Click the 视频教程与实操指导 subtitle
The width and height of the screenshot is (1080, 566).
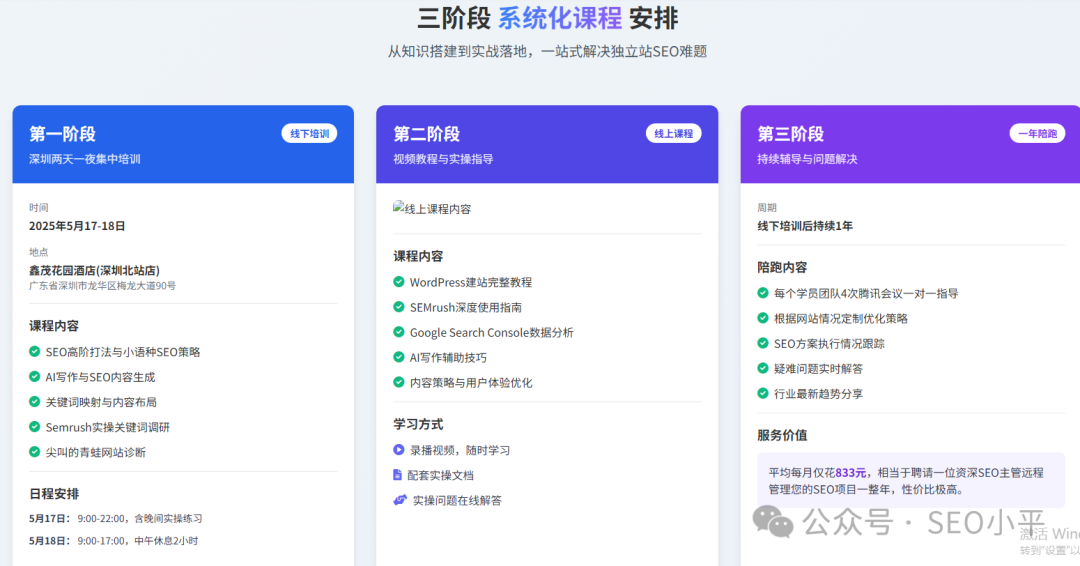[444, 159]
